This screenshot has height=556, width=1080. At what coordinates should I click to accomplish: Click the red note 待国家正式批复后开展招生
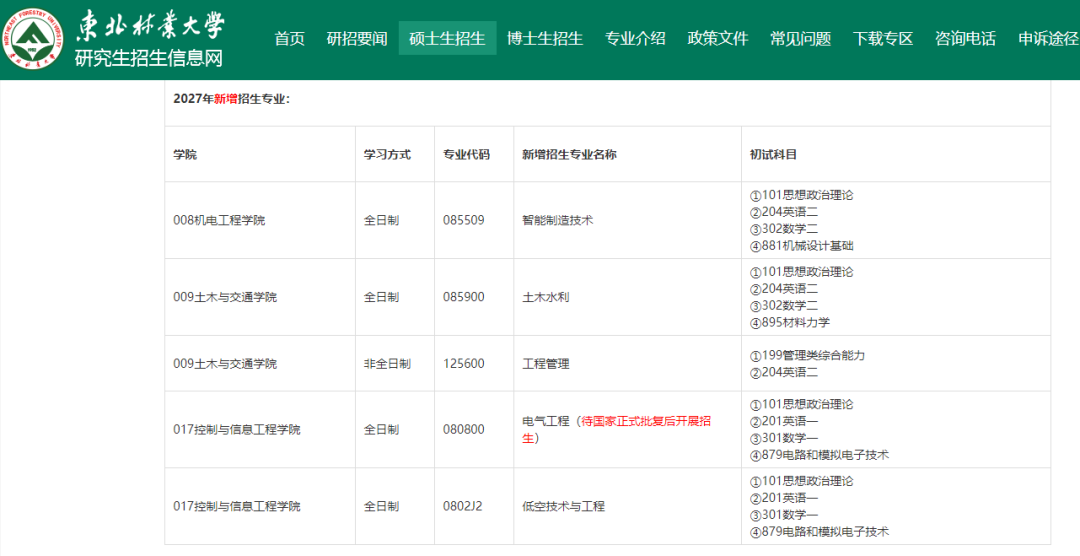tap(616, 430)
